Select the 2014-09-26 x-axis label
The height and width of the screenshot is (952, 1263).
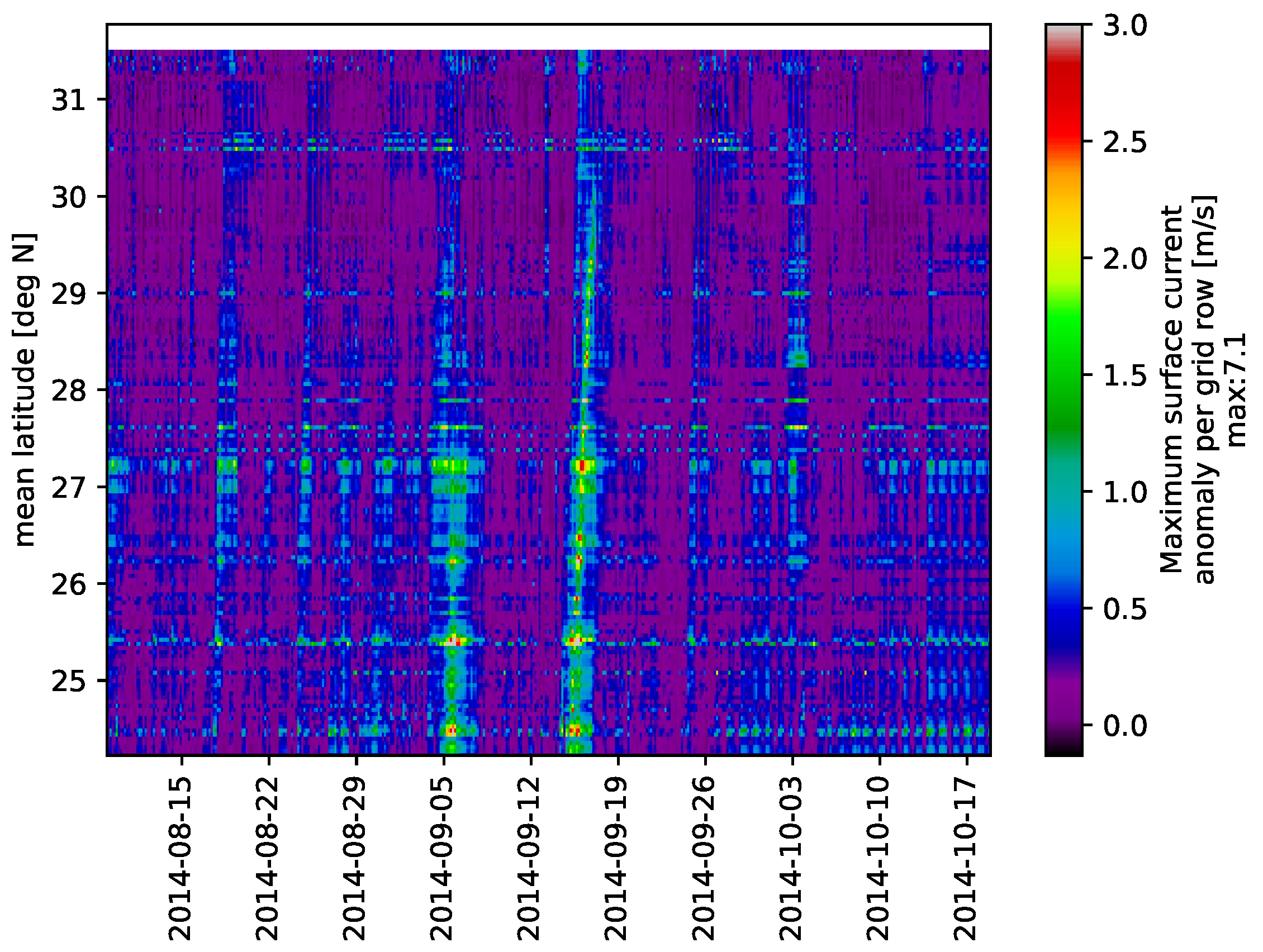point(704,859)
